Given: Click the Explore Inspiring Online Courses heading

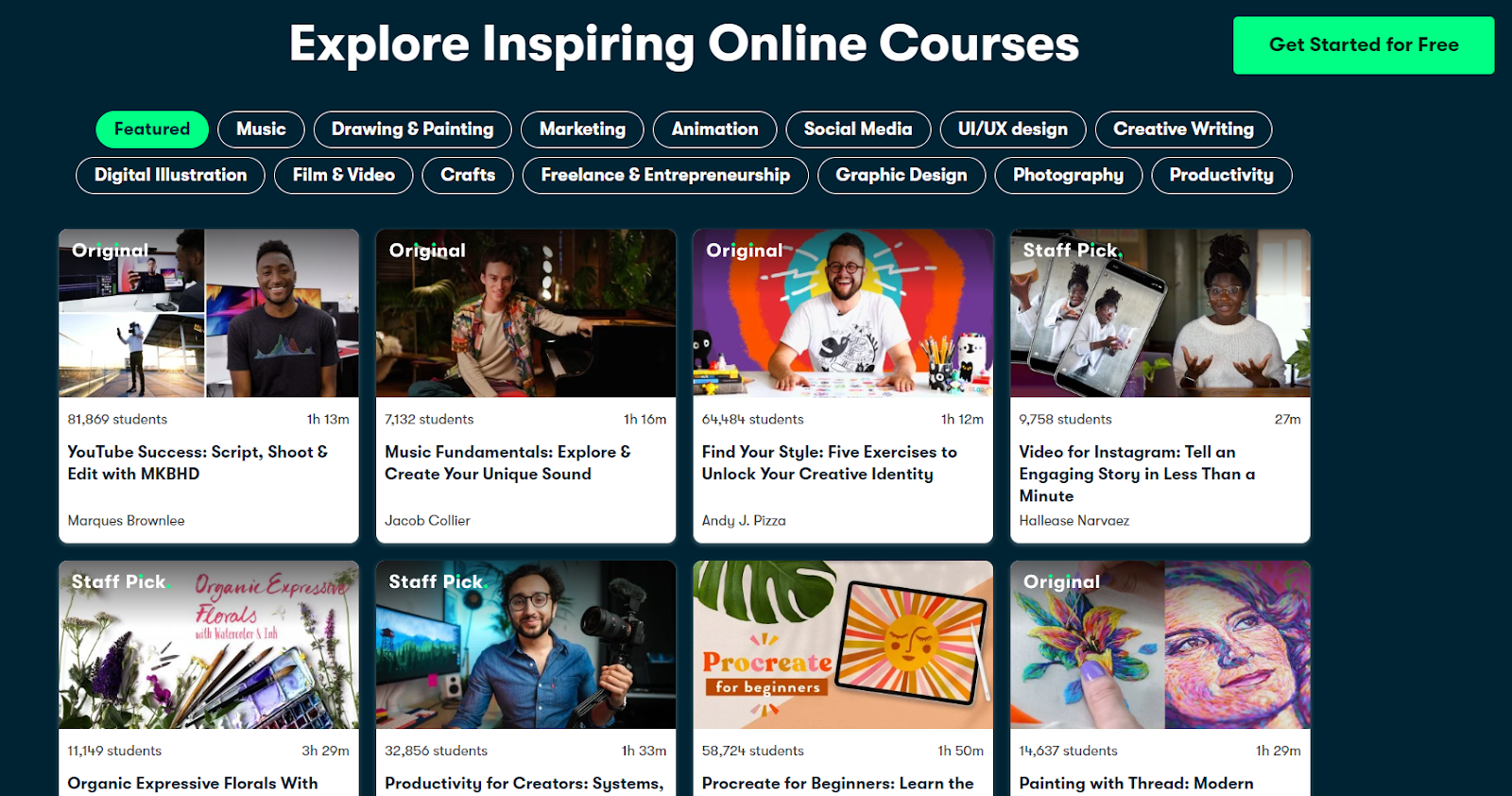Looking at the screenshot, I should (684, 44).
